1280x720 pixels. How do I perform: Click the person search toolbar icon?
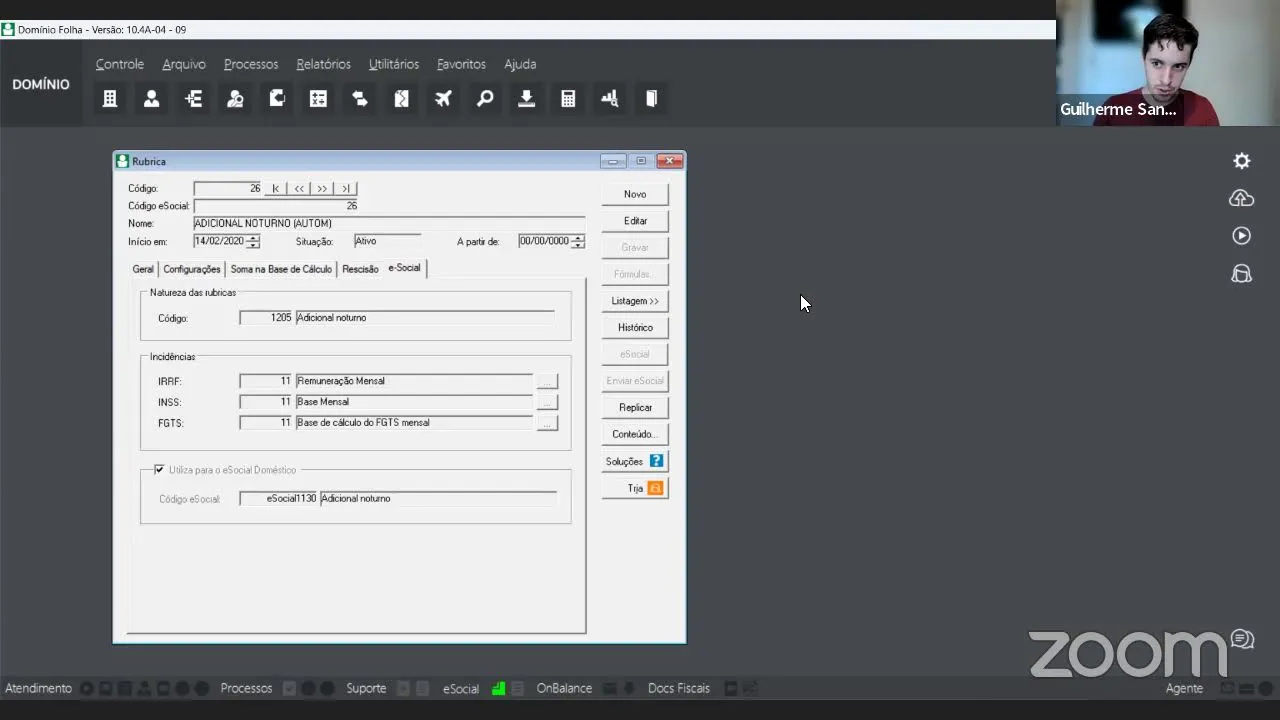pos(235,99)
